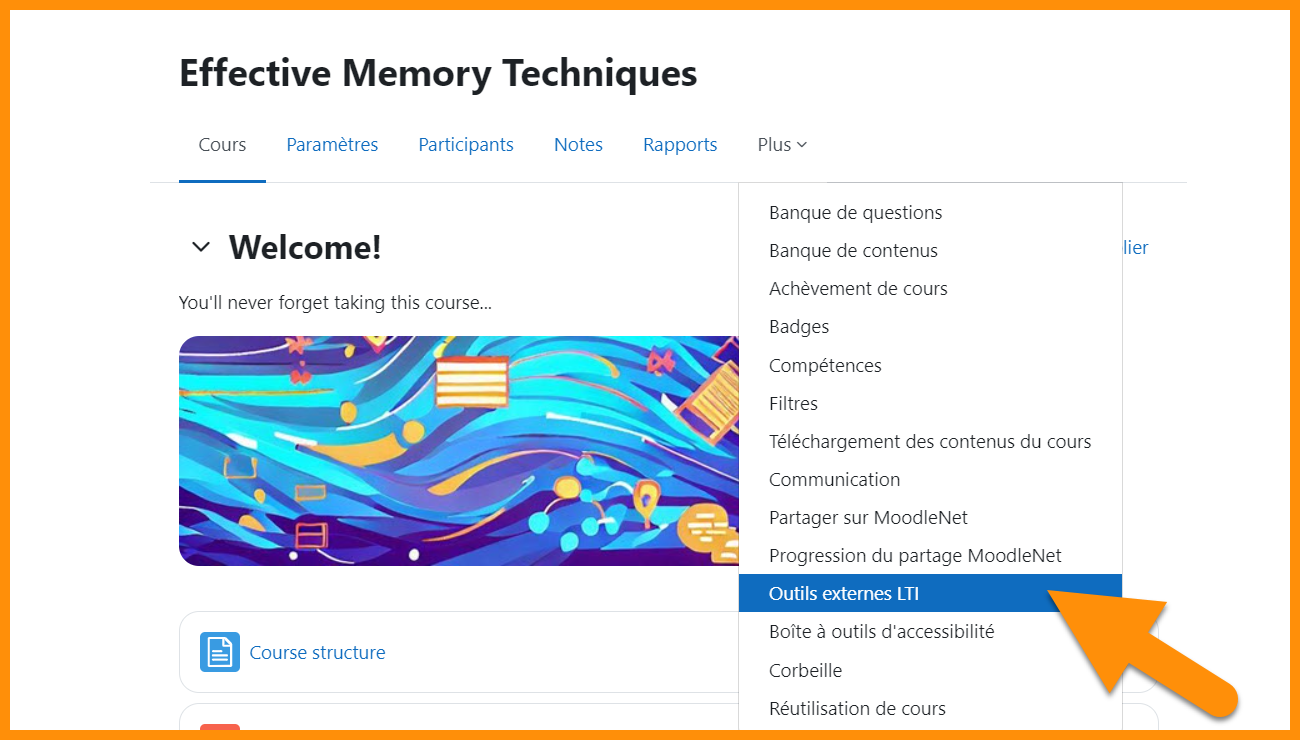Select Achèvement de cours
The width and height of the screenshot is (1300, 740).
(858, 288)
